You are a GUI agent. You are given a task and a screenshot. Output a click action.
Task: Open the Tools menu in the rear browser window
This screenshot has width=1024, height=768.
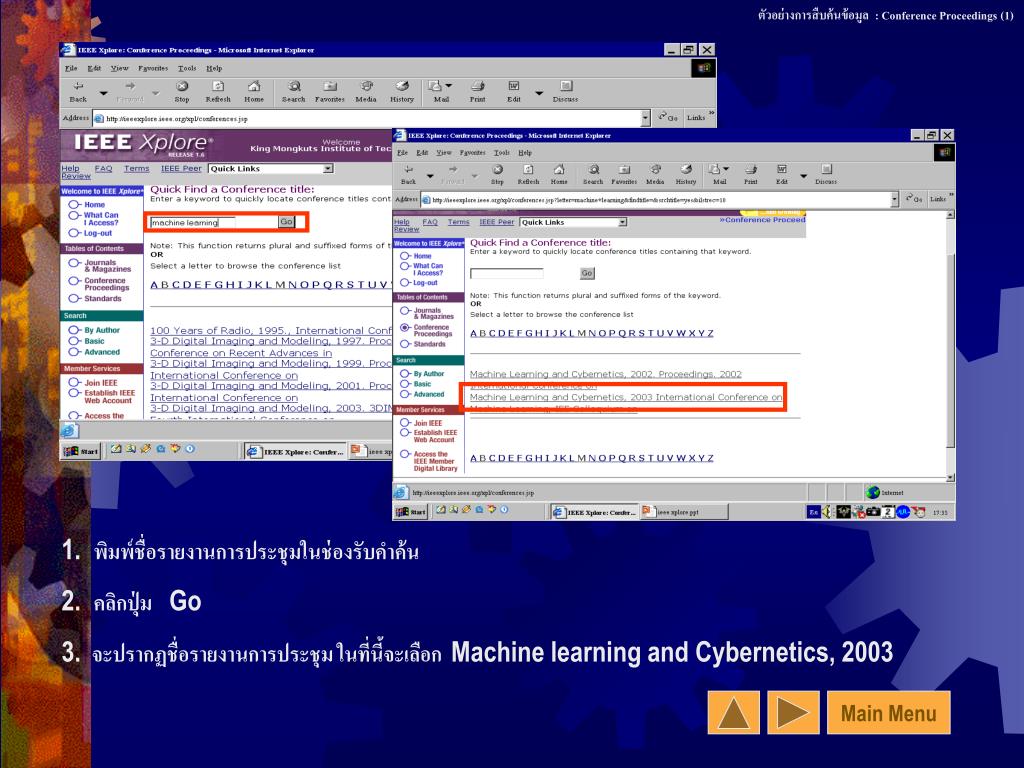click(x=187, y=68)
